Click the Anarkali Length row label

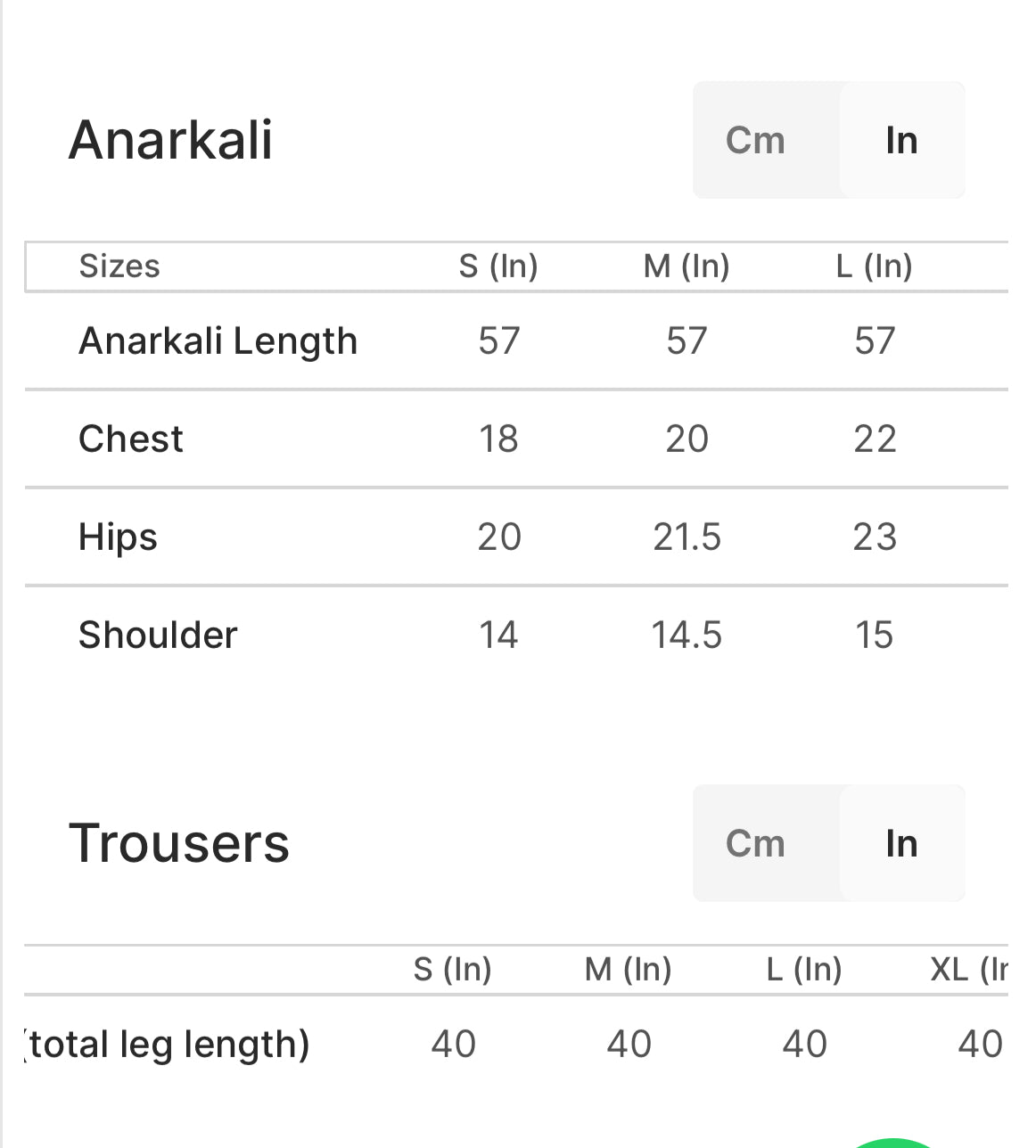click(218, 340)
